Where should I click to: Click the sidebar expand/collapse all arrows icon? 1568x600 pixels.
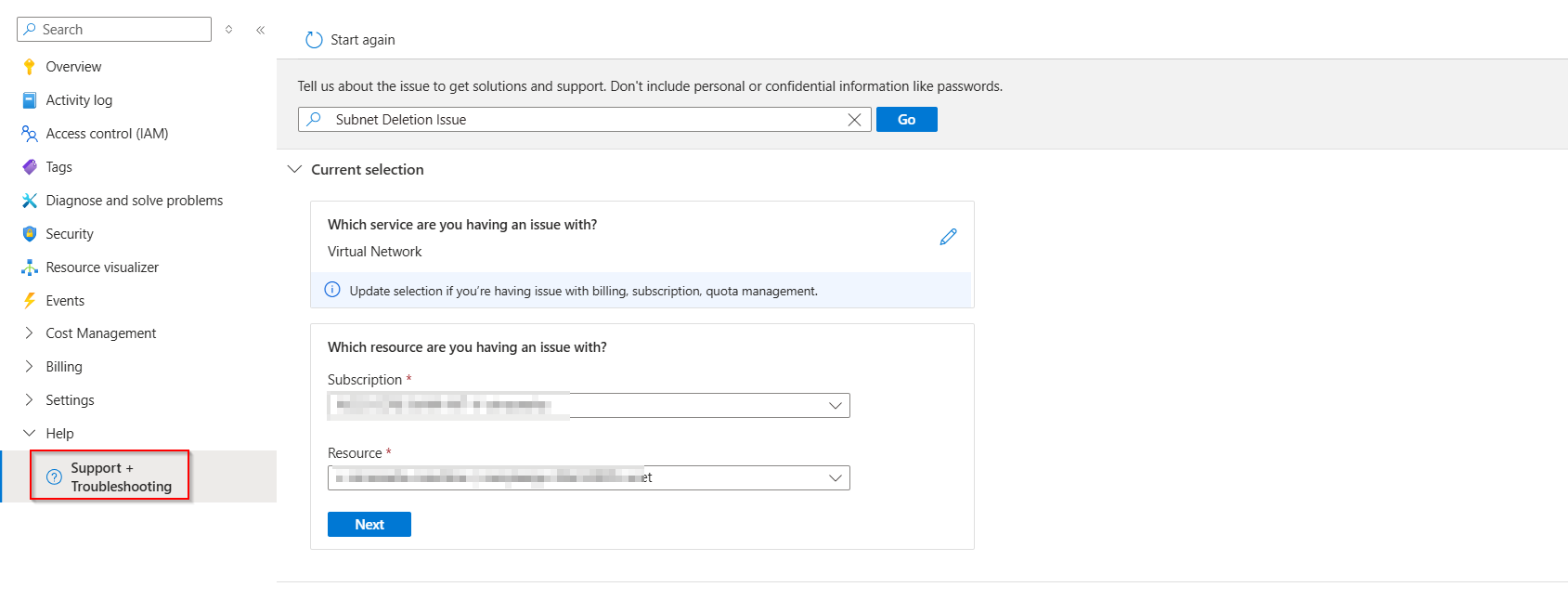(x=229, y=30)
